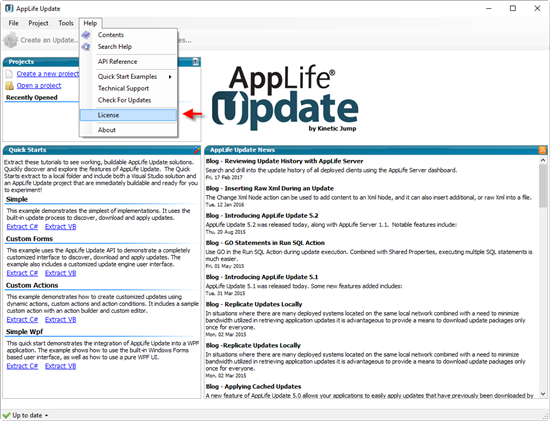Click Create an Update toolbar button

(x=41, y=40)
